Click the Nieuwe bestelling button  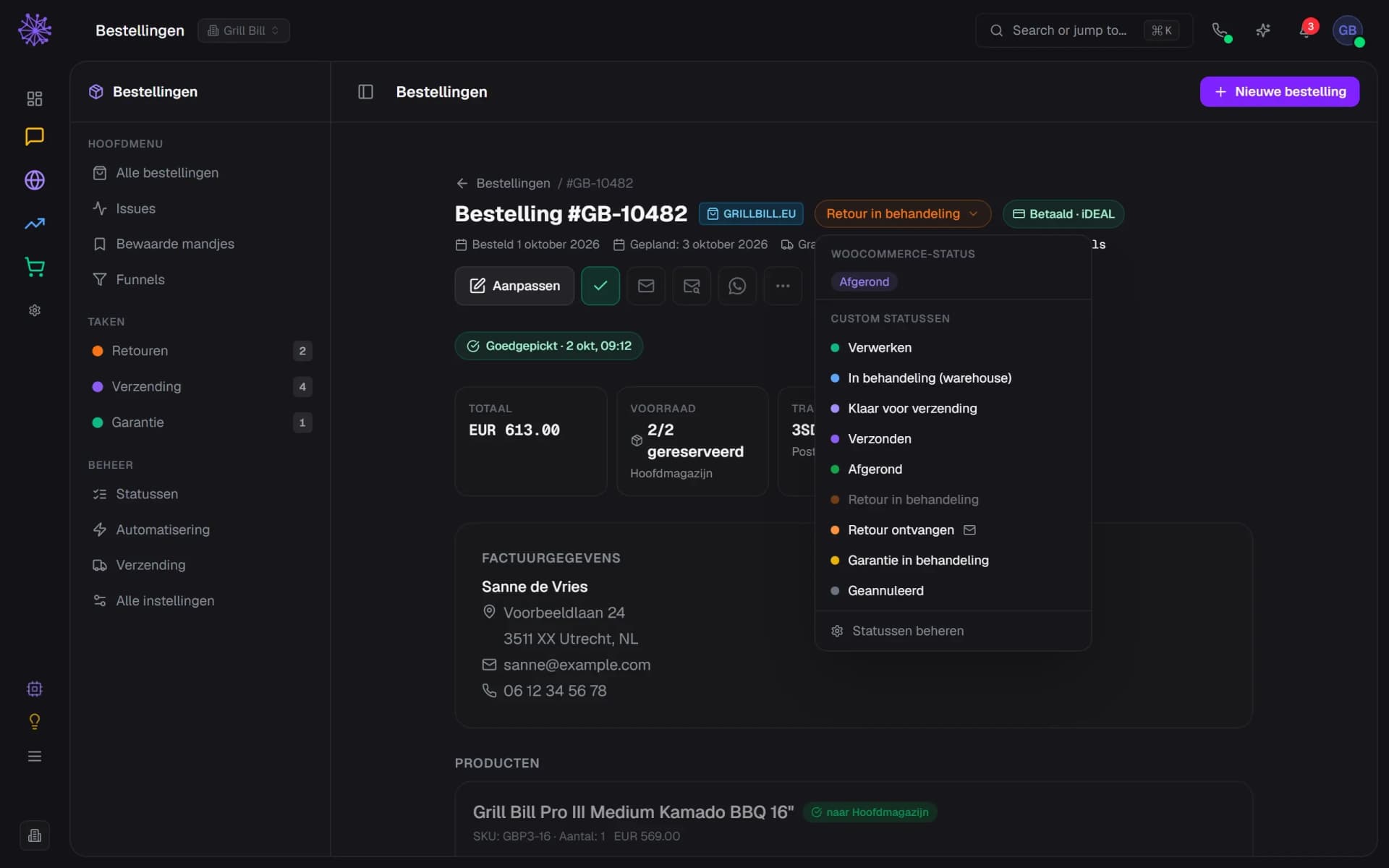point(1279,92)
